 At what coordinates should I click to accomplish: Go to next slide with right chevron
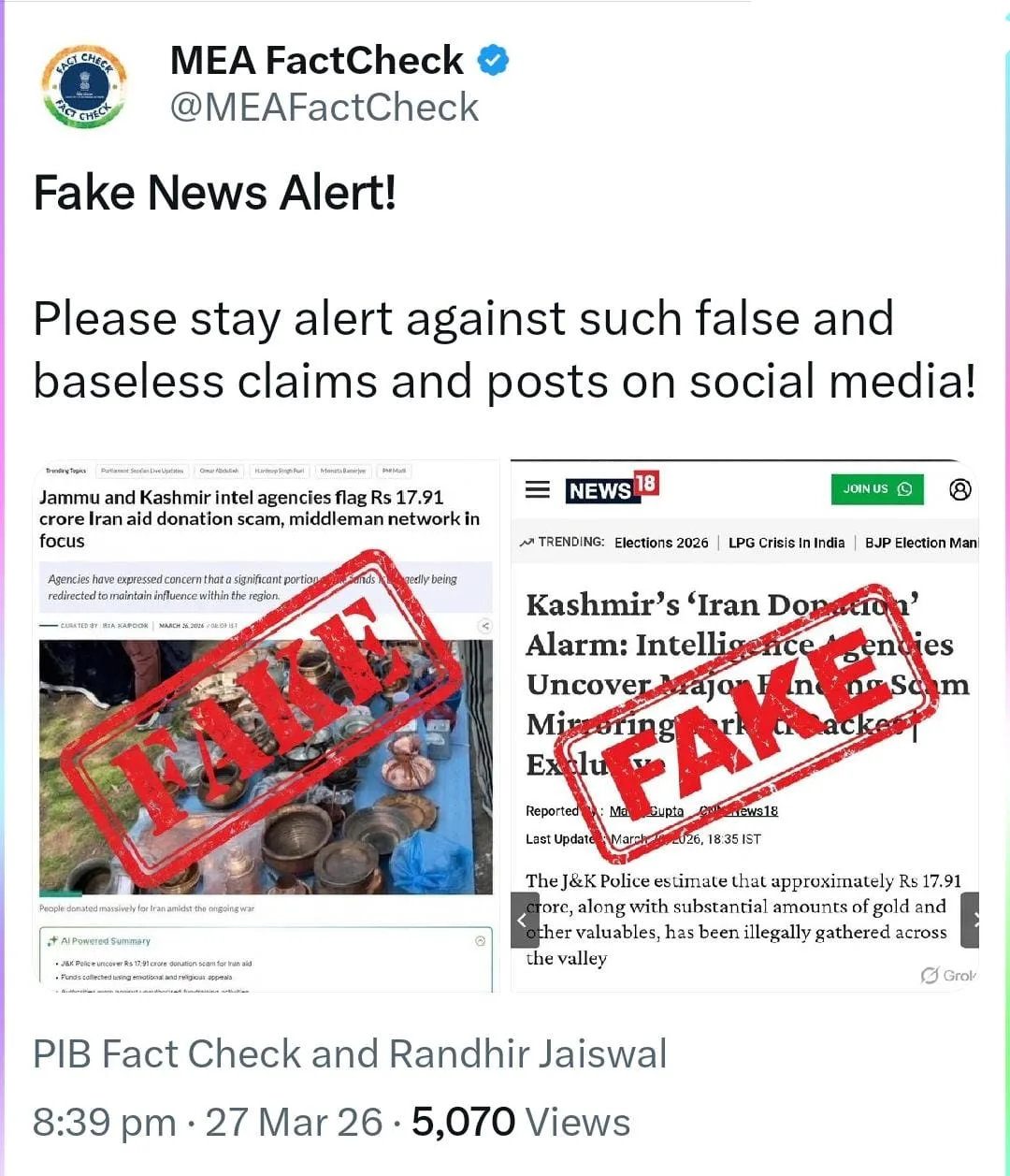pos(971,920)
